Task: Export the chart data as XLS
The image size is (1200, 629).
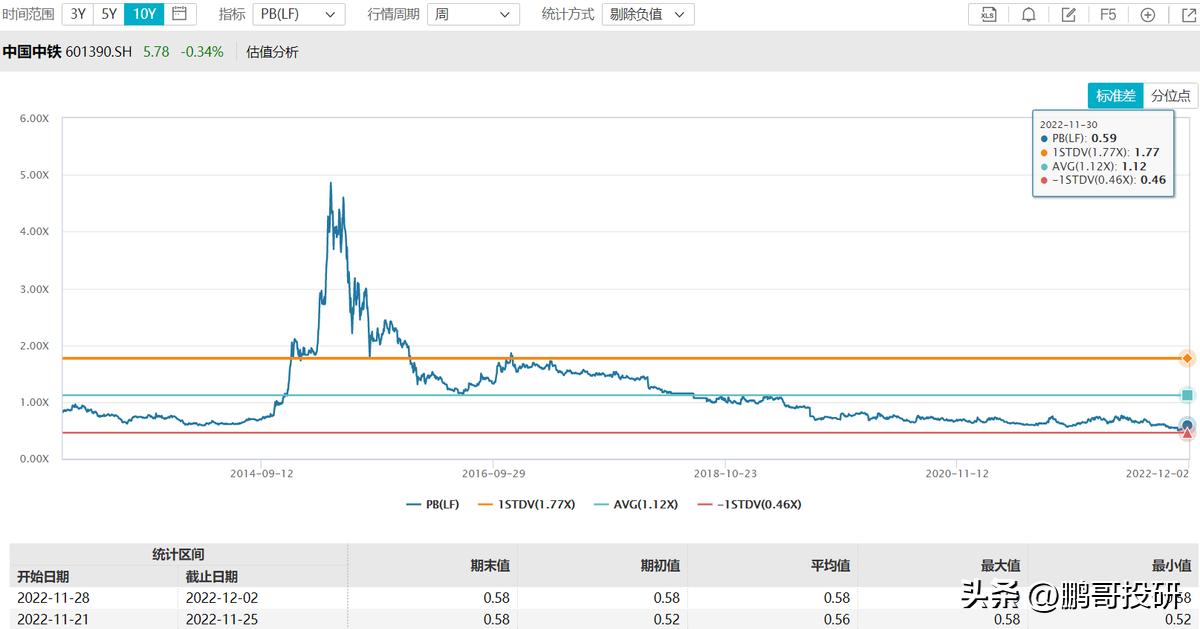Action: pos(986,14)
